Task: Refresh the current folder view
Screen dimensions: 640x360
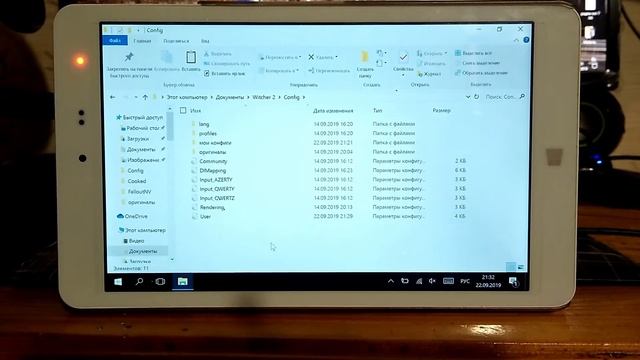Action: (476, 97)
